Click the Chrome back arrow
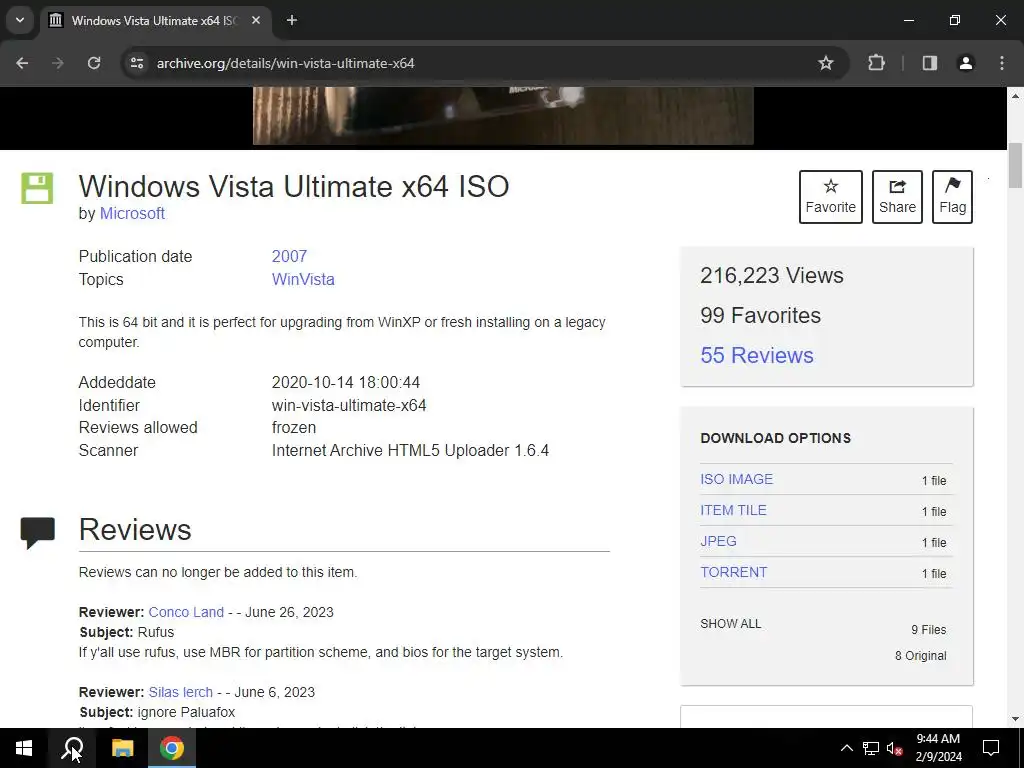Screen dimensions: 1024x768 pyautogui.click(x=22, y=63)
